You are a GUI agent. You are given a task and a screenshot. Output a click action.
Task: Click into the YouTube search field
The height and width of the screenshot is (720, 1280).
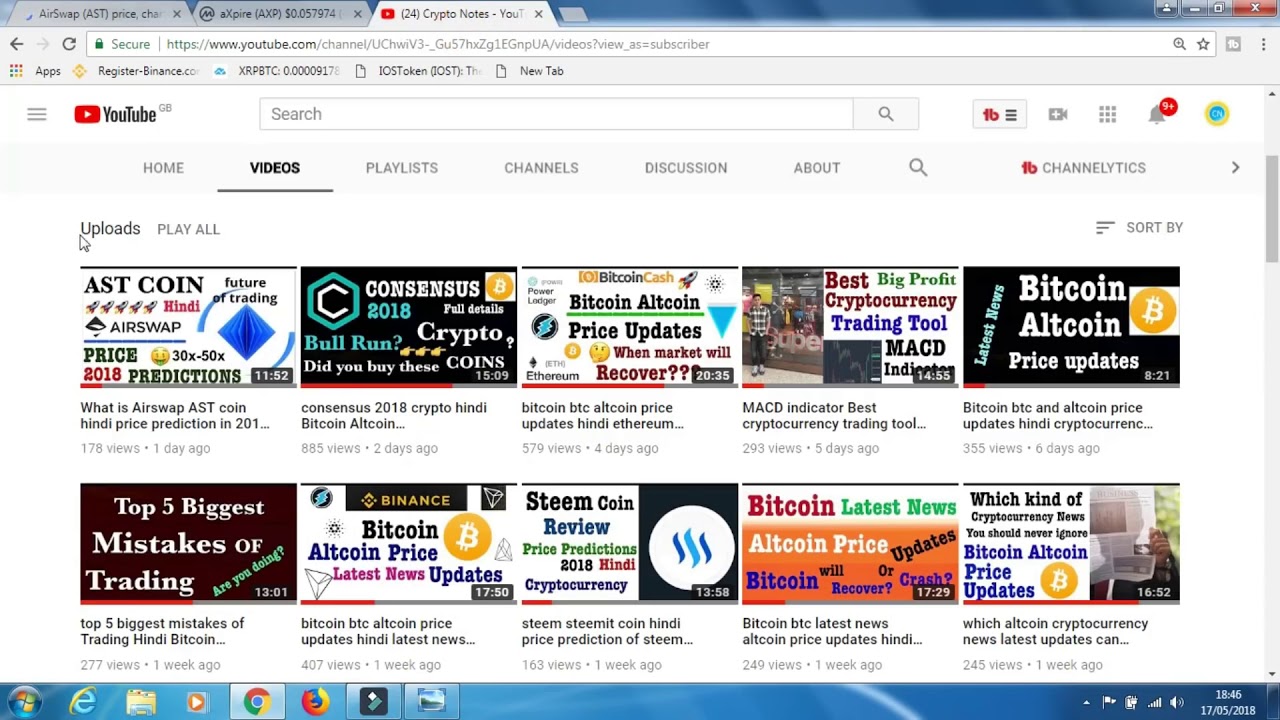tap(556, 114)
